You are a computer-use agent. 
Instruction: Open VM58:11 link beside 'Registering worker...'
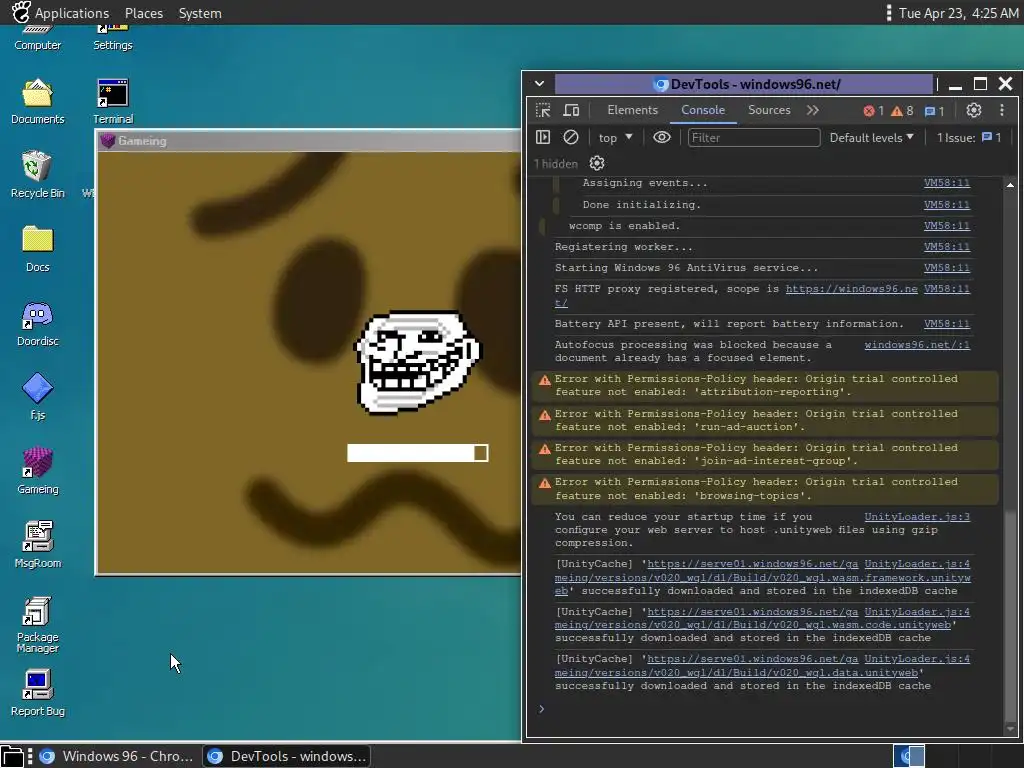tap(946, 247)
